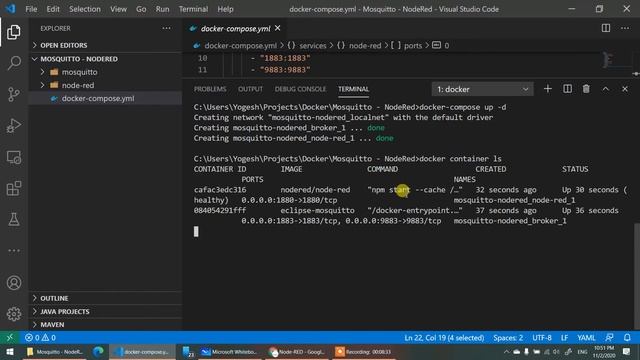Click the feedback icon in status bar
Viewport: 640px width, 360px height.
(609, 338)
